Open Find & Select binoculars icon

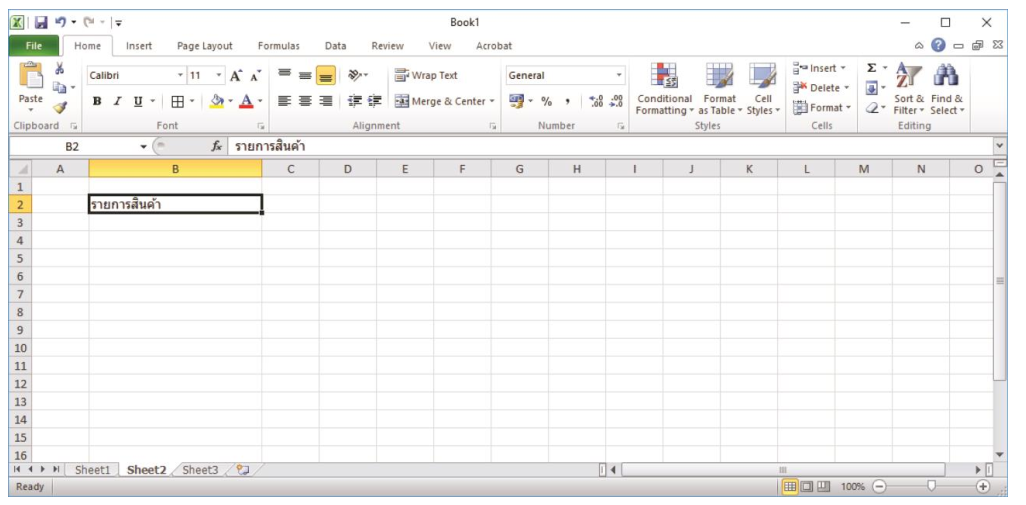coord(946,76)
